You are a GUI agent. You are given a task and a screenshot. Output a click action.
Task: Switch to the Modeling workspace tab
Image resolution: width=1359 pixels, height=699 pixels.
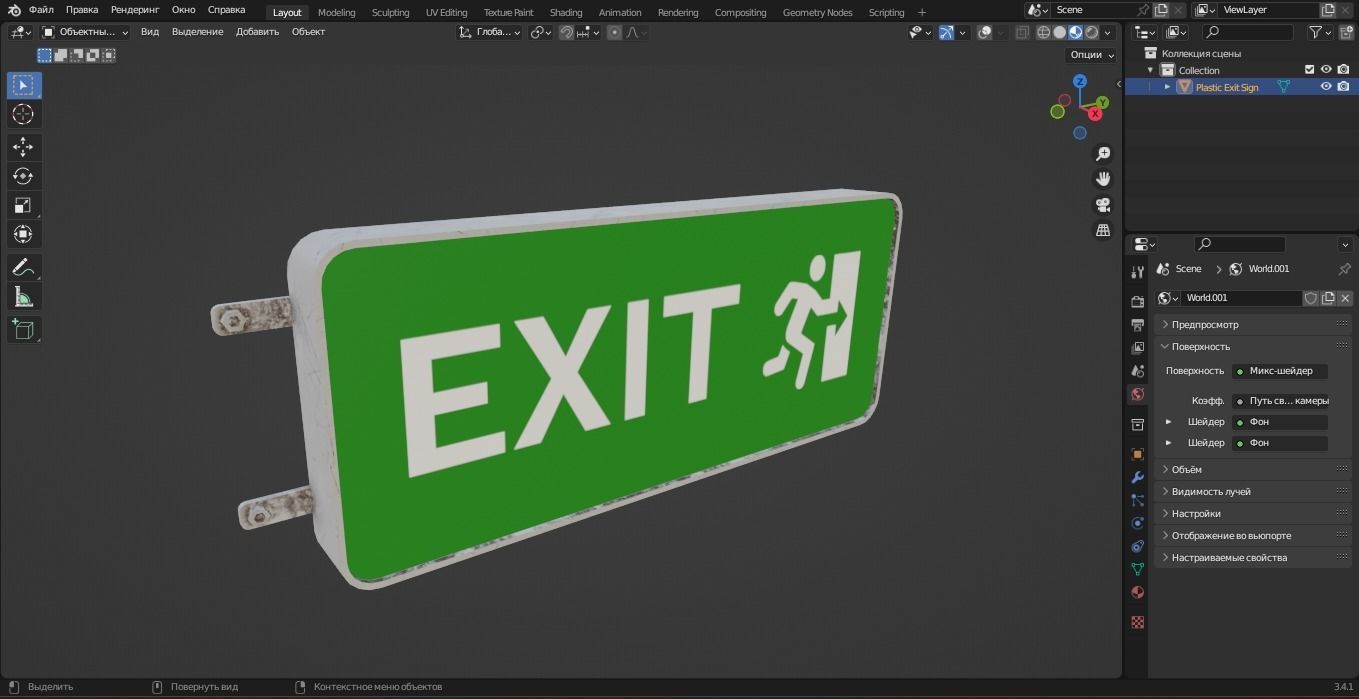tap(336, 12)
